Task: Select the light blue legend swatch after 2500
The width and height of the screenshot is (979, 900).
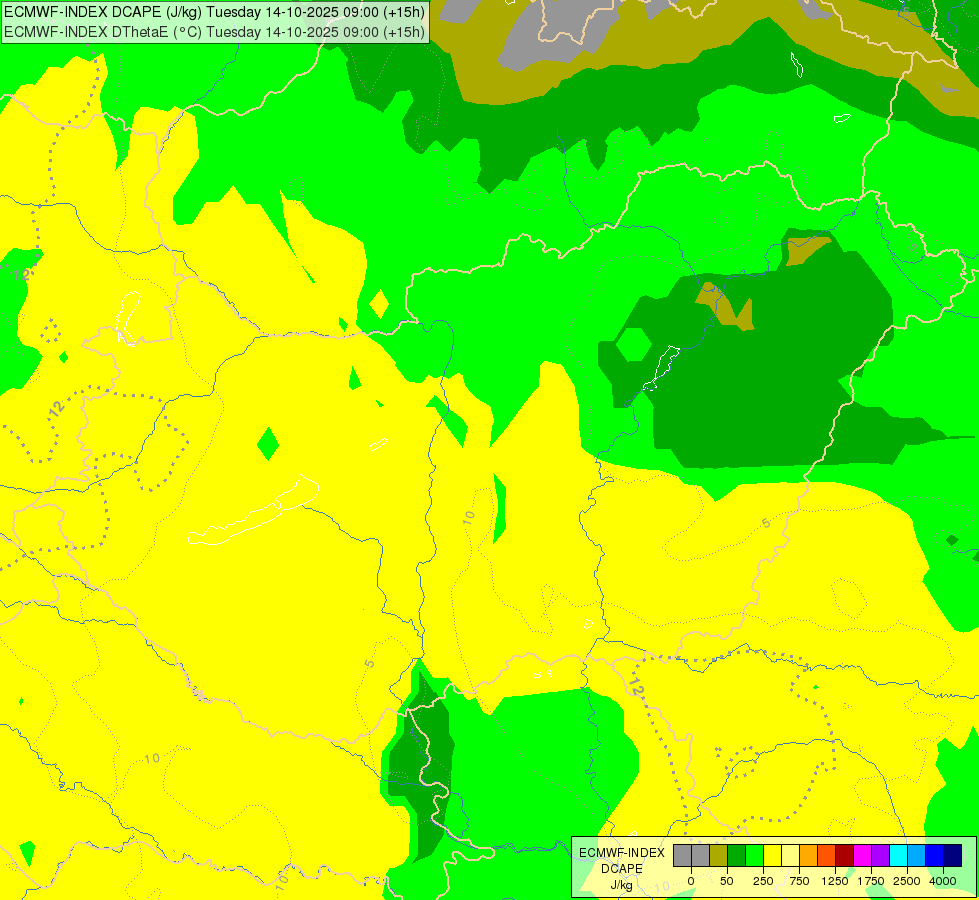Action: pos(917,855)
